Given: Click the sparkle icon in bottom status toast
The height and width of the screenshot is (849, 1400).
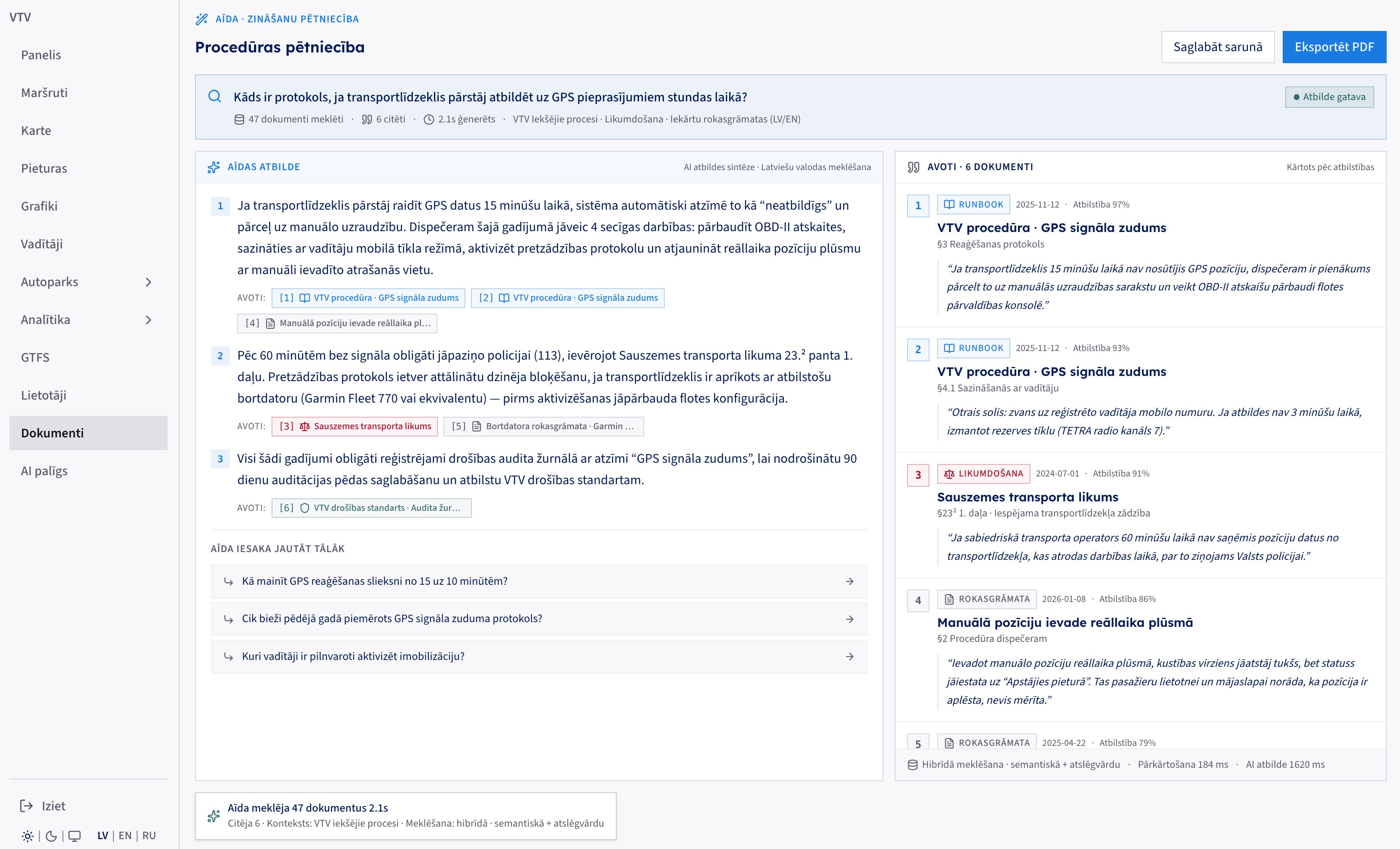Looking at the screenshot, I should pos(214,816).
